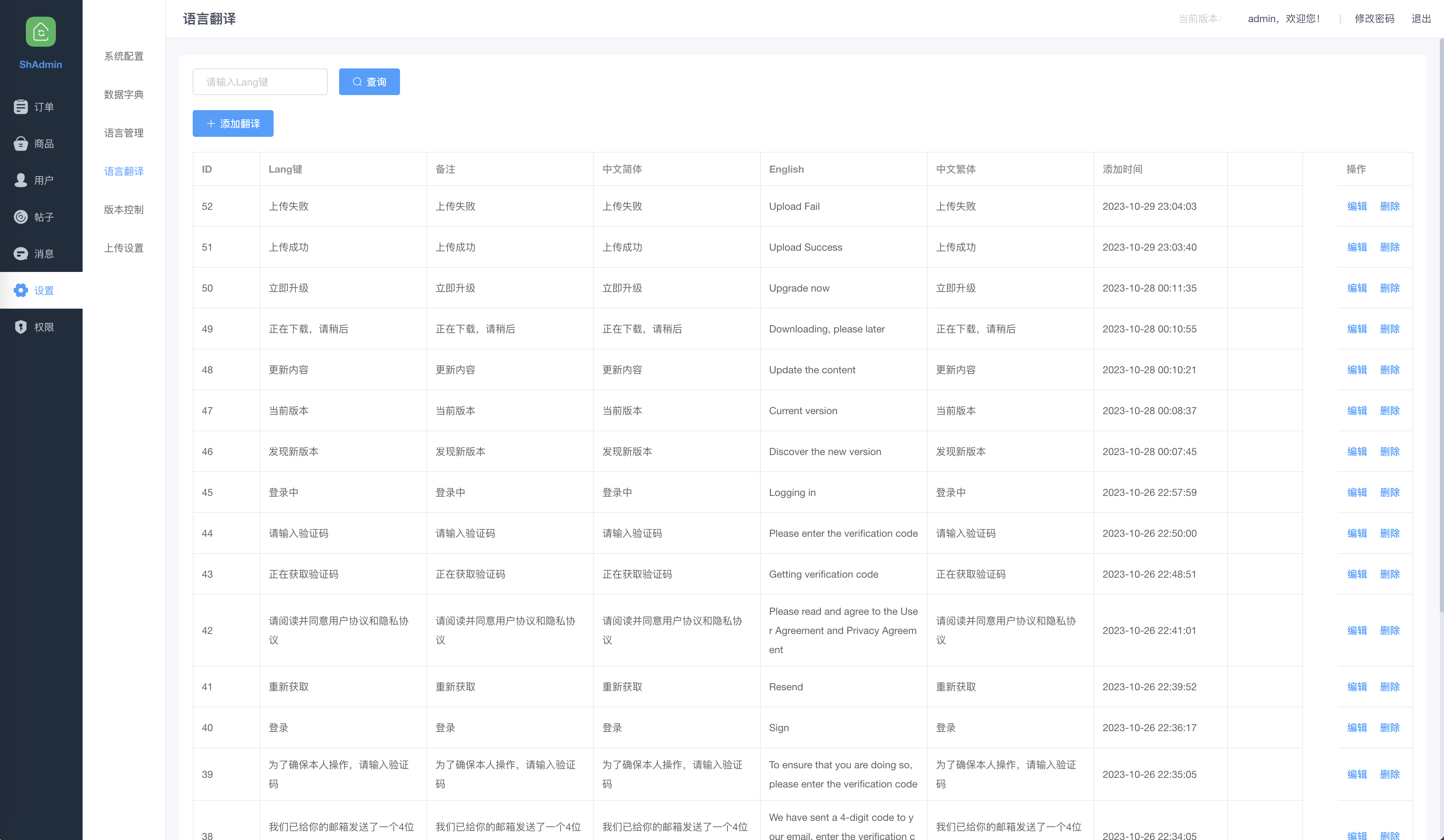Select the 设置 settings gear icon
1444x840 pixels.
(20, 290)
